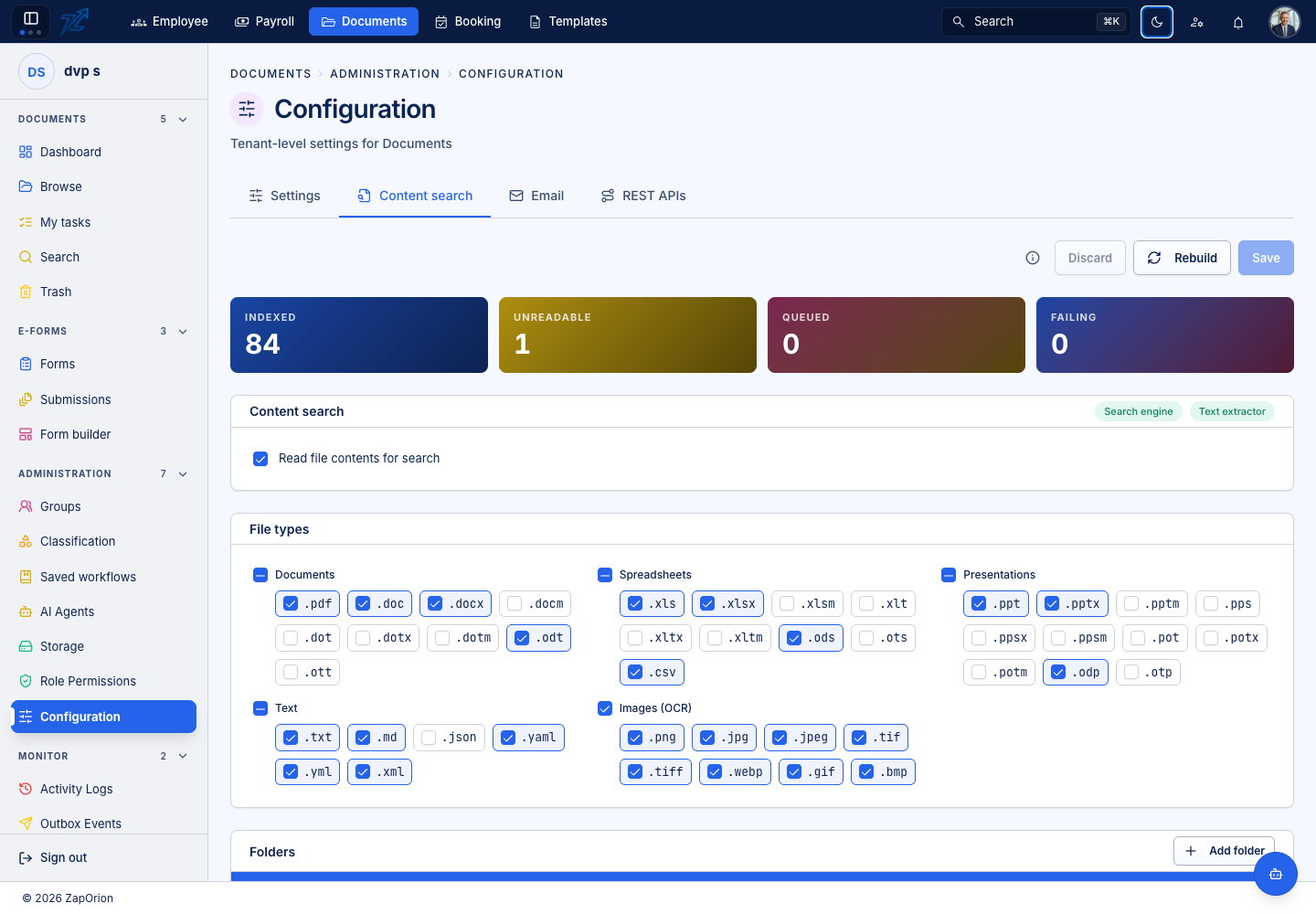Click the top Search field
The width and height of the screenshot is (1316, 914).
[1036, 21]
